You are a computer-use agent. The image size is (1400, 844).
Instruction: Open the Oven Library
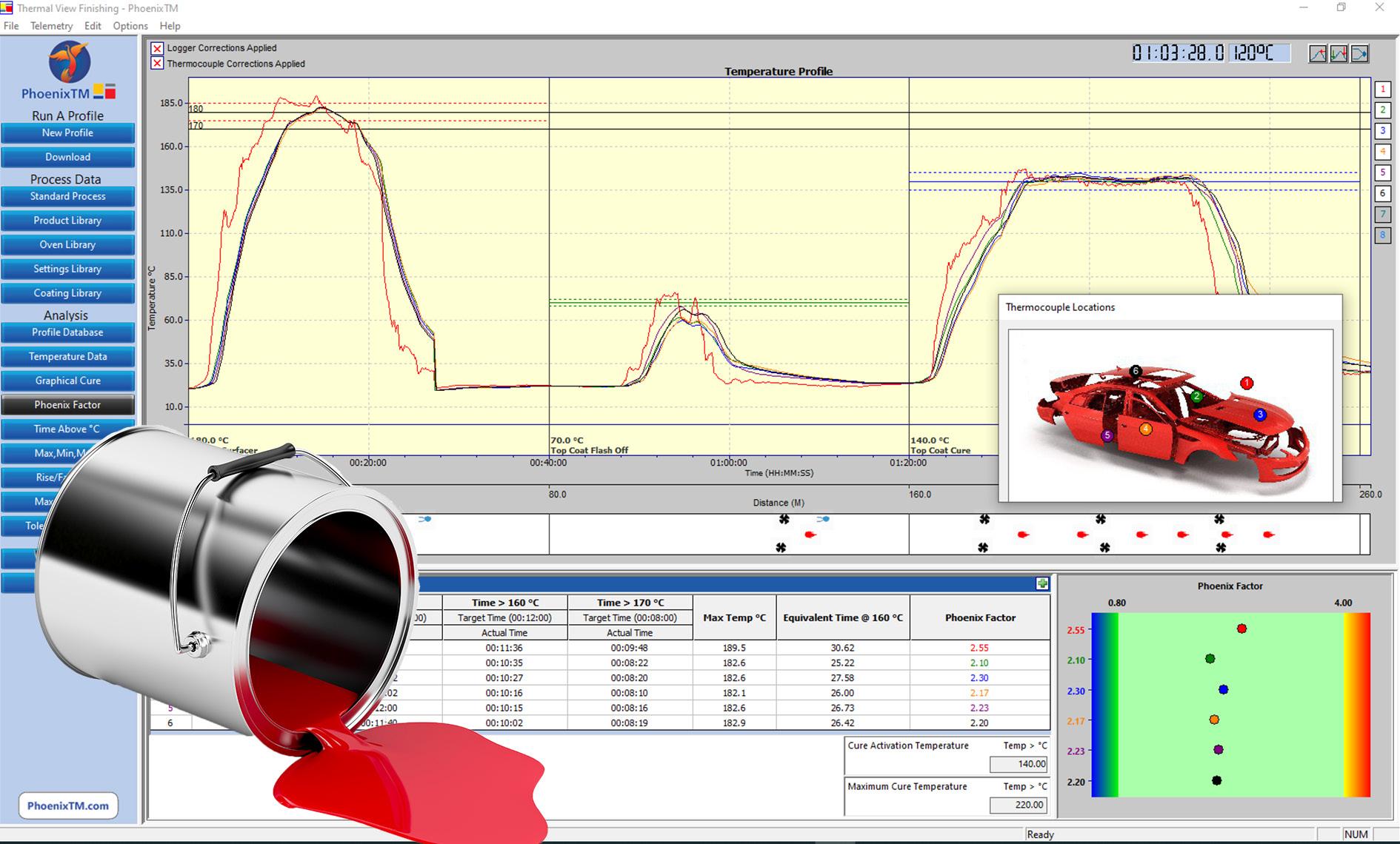pyautogui.click(x=67, y=245)
